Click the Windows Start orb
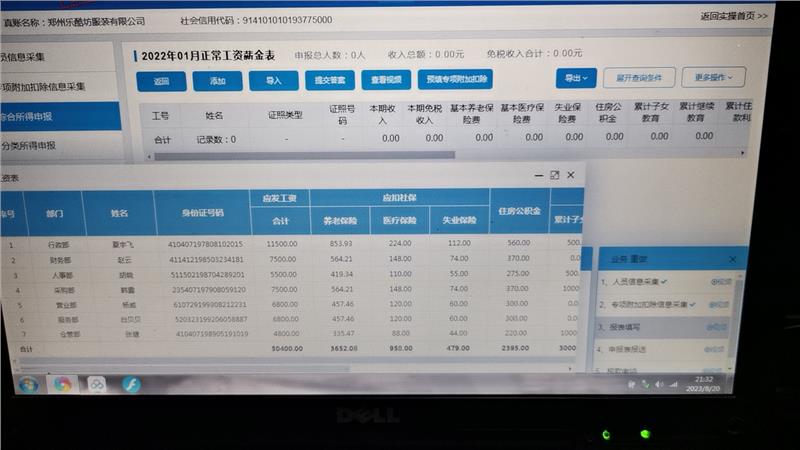 click(27, 385)
